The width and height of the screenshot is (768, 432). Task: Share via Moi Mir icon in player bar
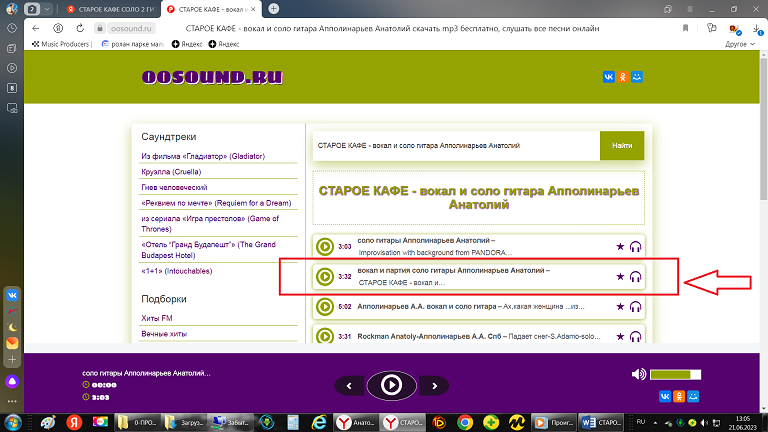pos(693,396)
